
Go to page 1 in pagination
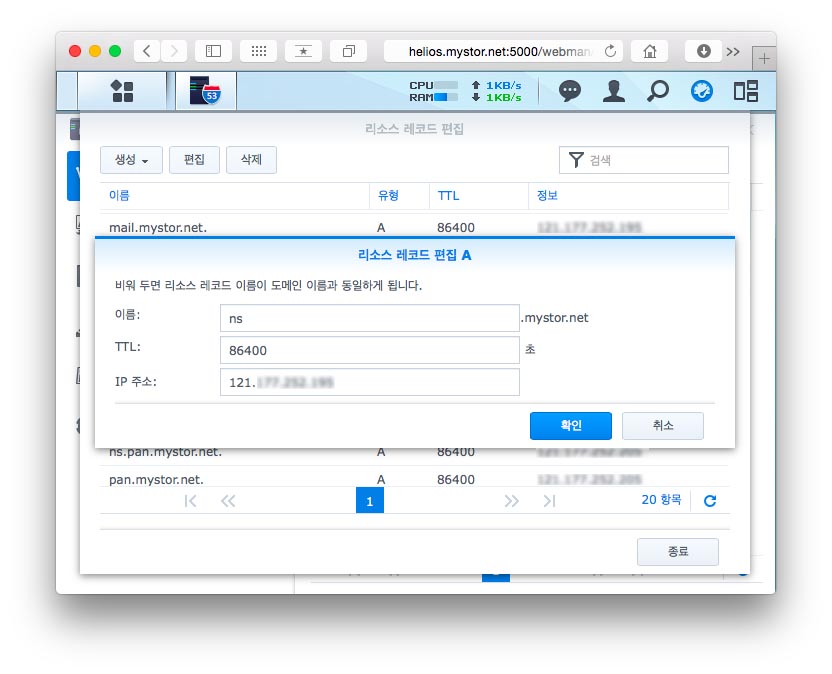point(369,501)
